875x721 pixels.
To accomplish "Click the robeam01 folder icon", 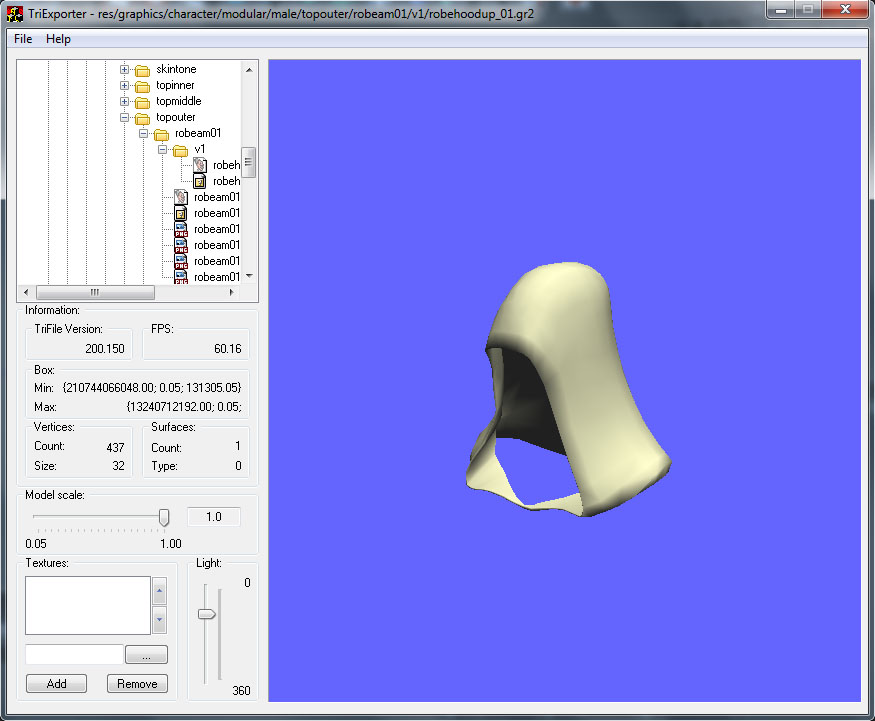I will (x=161, y=134).
